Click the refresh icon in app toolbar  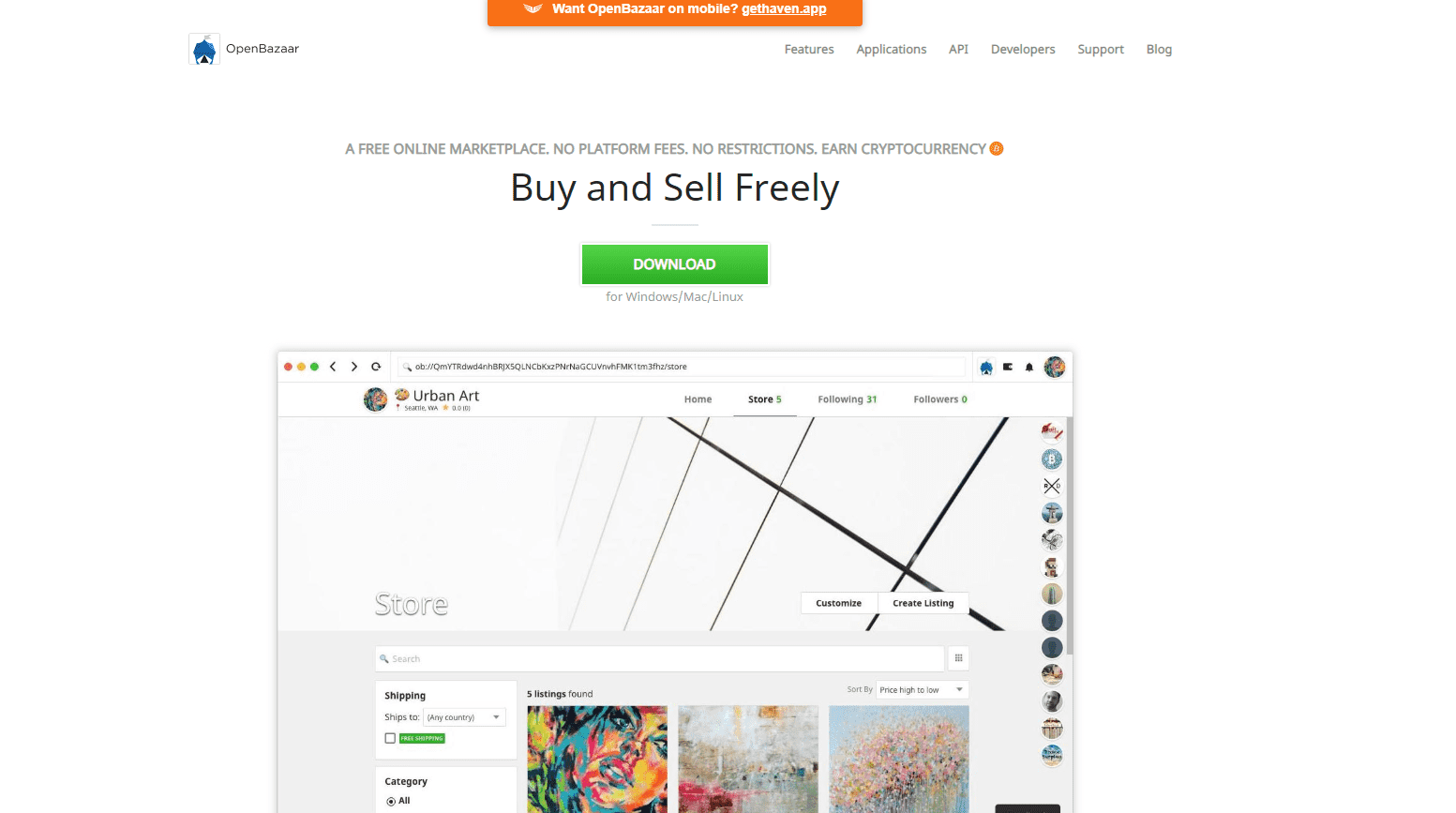click(x=376, y=367)
